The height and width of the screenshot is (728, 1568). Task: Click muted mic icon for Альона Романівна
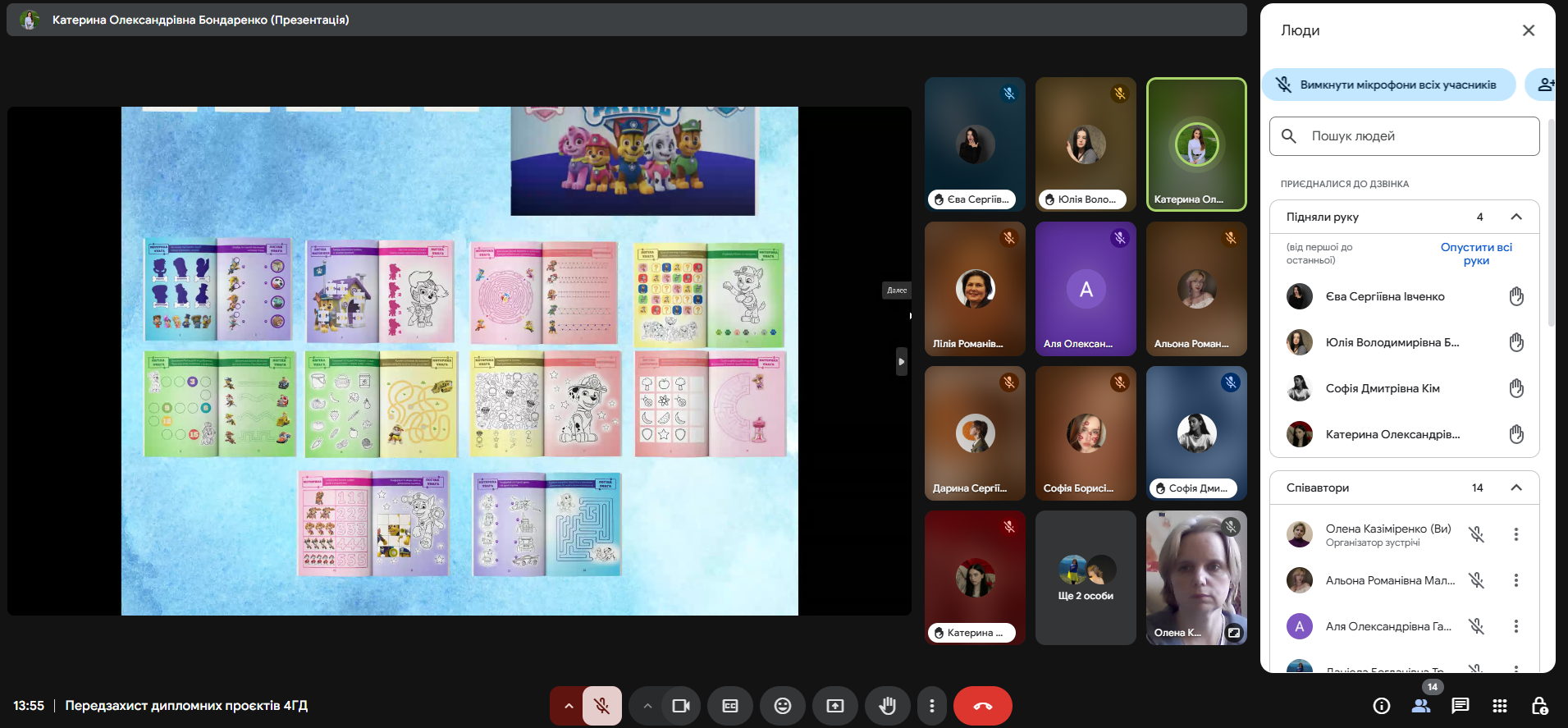(x=1476, y=580)
